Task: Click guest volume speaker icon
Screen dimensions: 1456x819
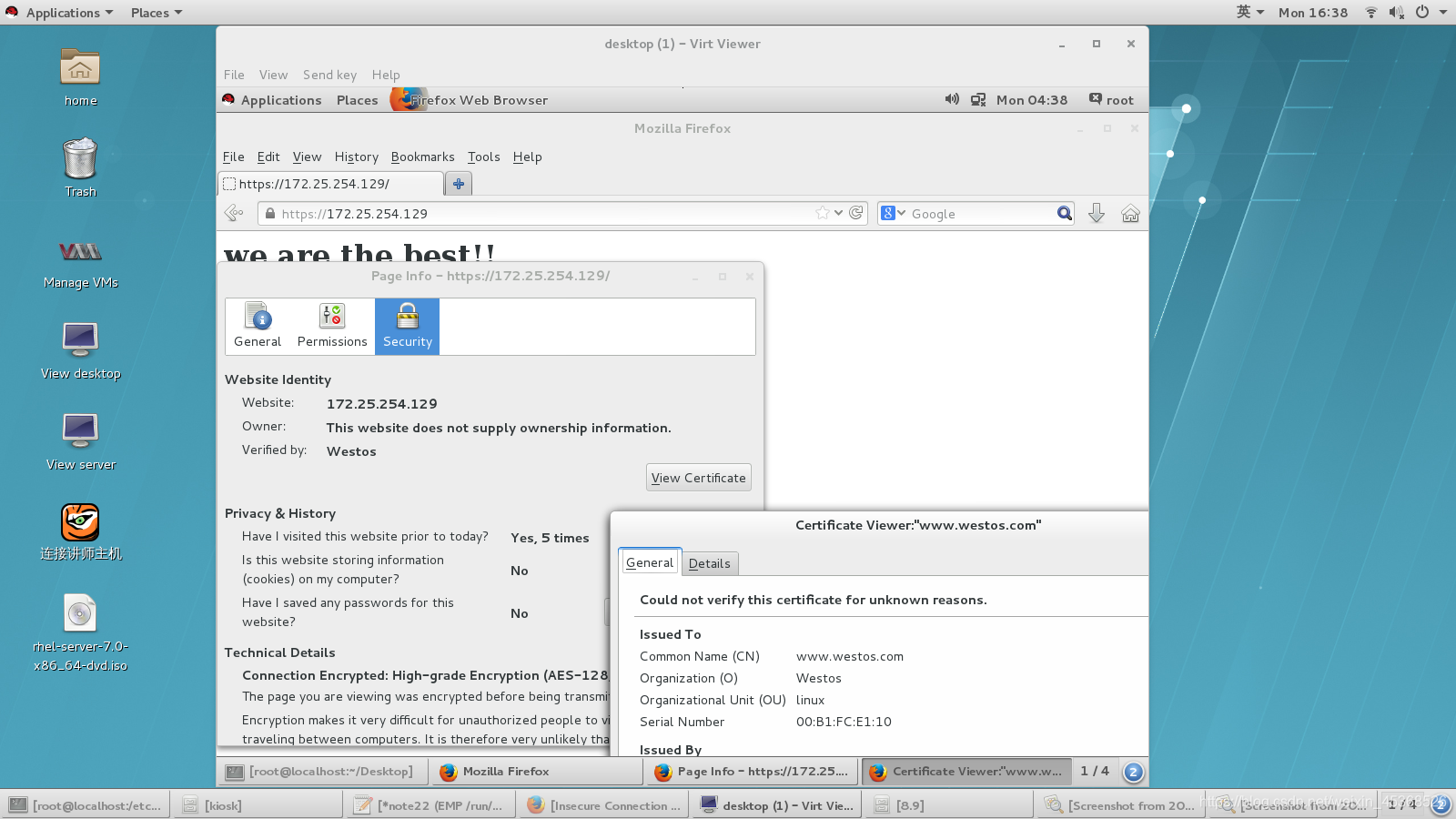Action: [x=952, y=99]
